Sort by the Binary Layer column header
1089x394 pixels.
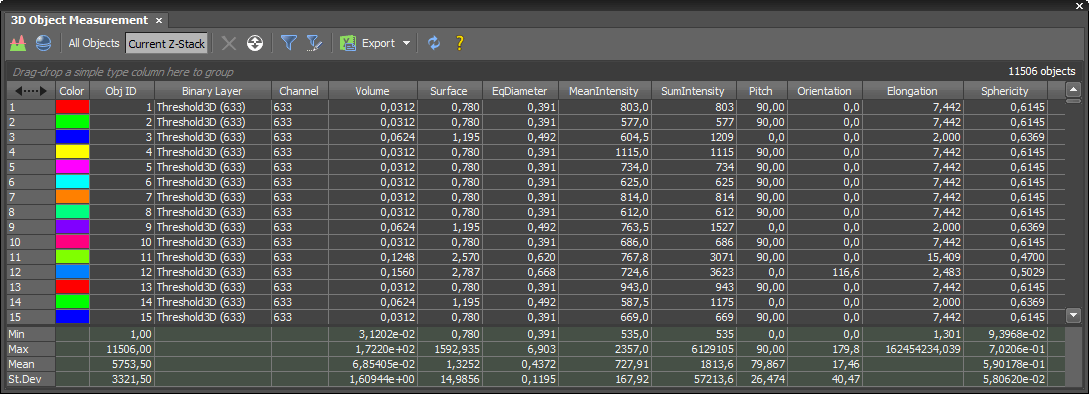[212, 91]
